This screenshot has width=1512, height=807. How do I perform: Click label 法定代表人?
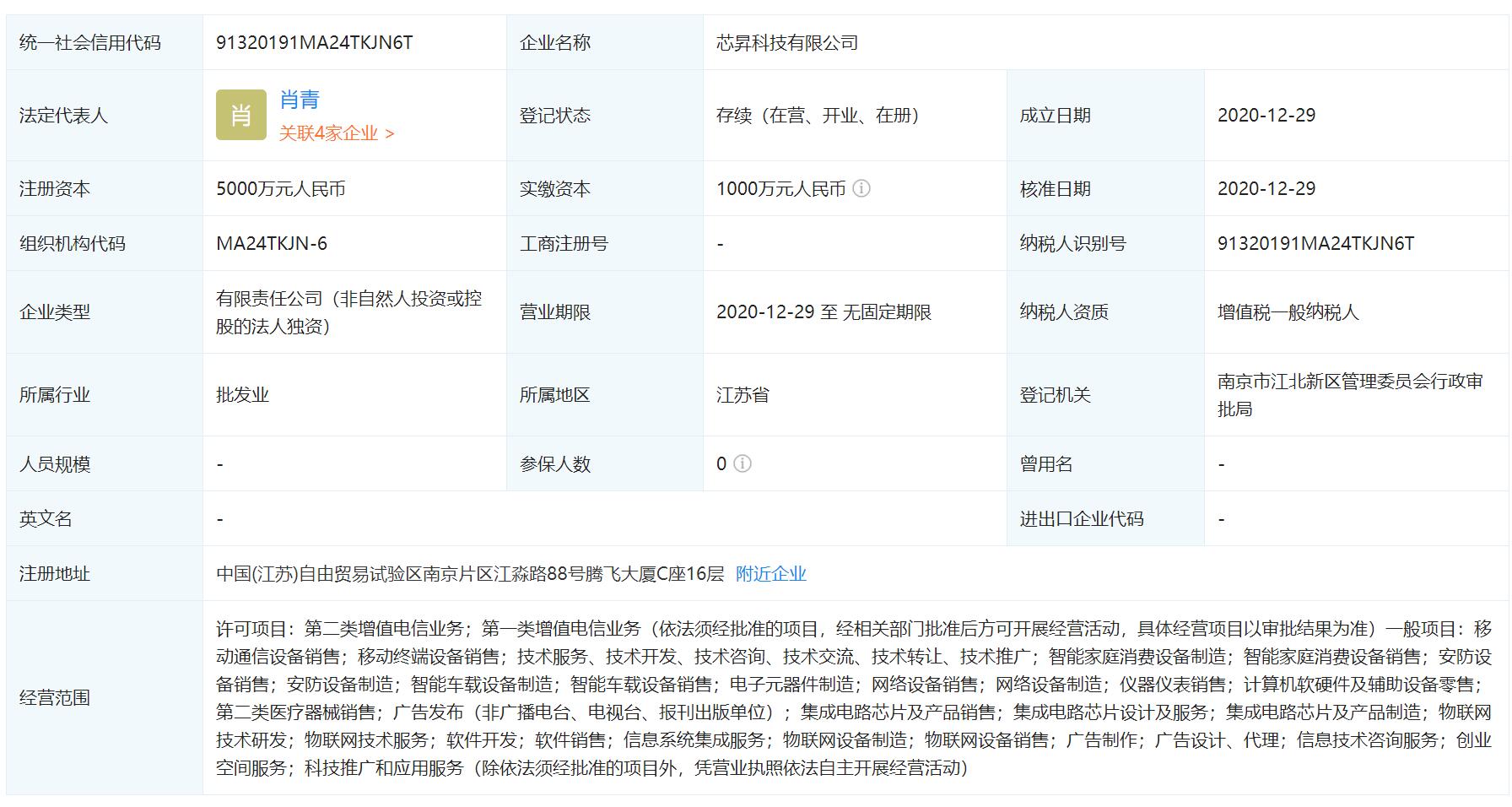(63, 116)
